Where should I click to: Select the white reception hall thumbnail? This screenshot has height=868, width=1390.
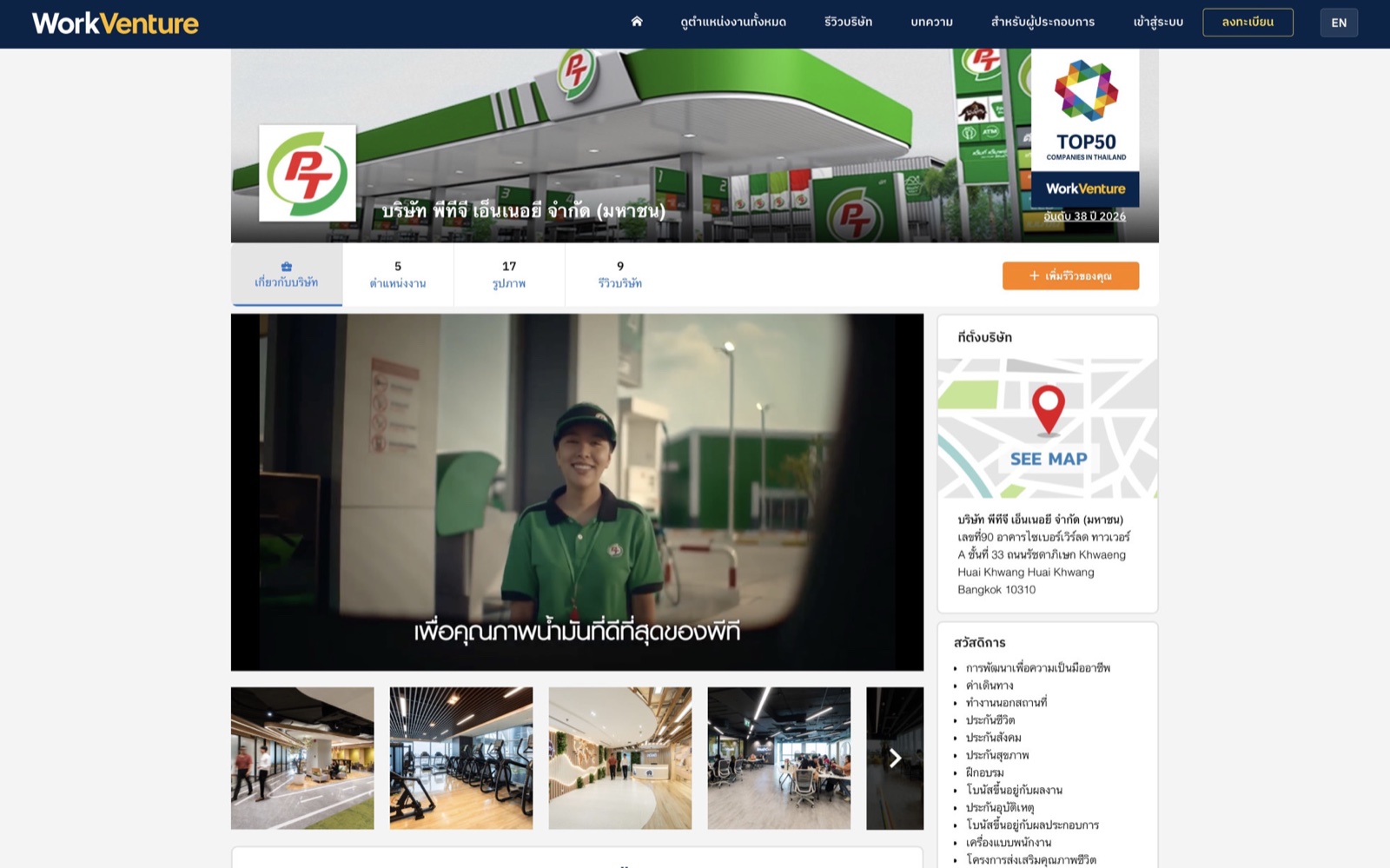pos(620,759)
